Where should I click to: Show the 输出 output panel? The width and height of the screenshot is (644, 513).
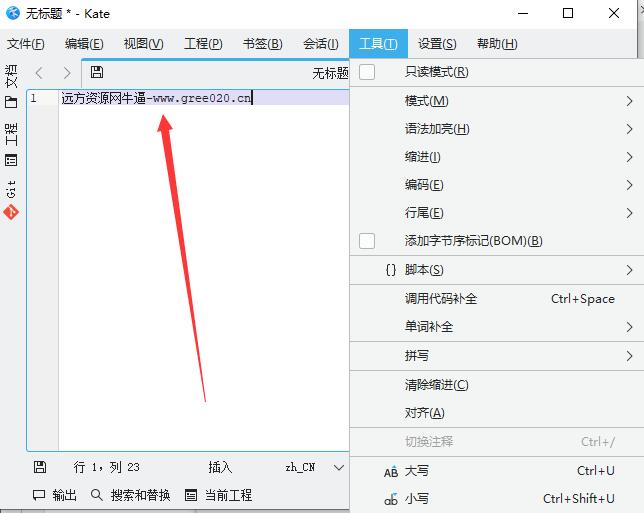(x=55, y=495)
